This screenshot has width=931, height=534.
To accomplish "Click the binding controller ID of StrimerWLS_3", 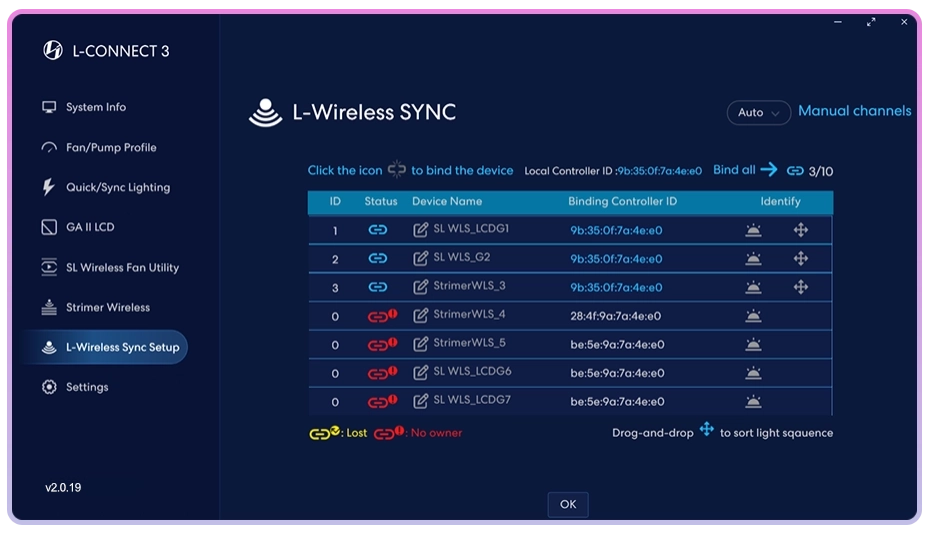I will [x=616, y=287].
